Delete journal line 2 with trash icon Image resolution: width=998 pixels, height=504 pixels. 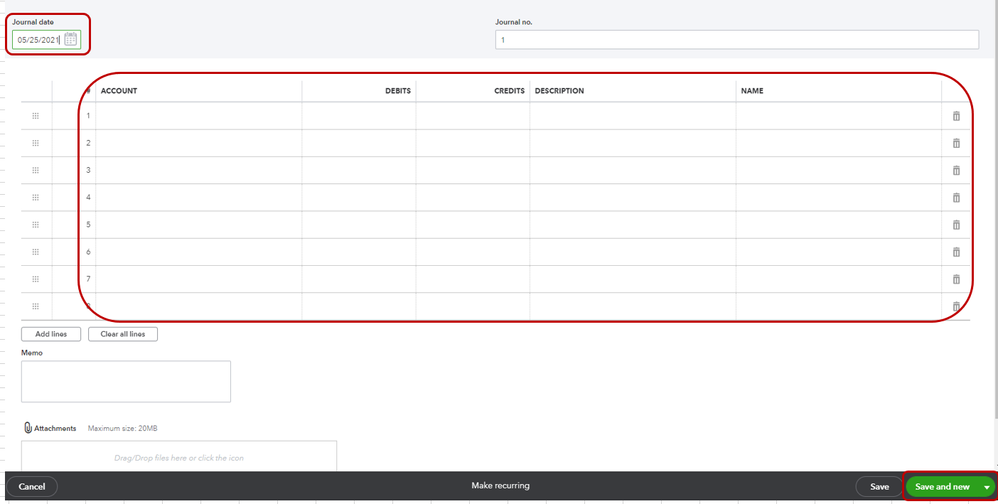point(956,143)
